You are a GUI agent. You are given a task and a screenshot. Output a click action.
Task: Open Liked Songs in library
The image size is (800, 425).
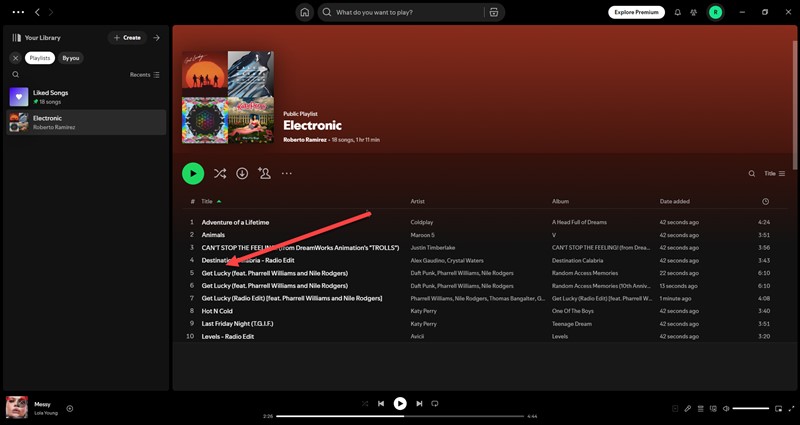86,97
